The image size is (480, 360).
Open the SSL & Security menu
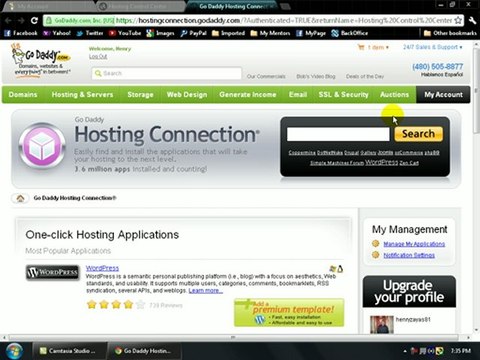pyautogui.click(x=343, y=95)
